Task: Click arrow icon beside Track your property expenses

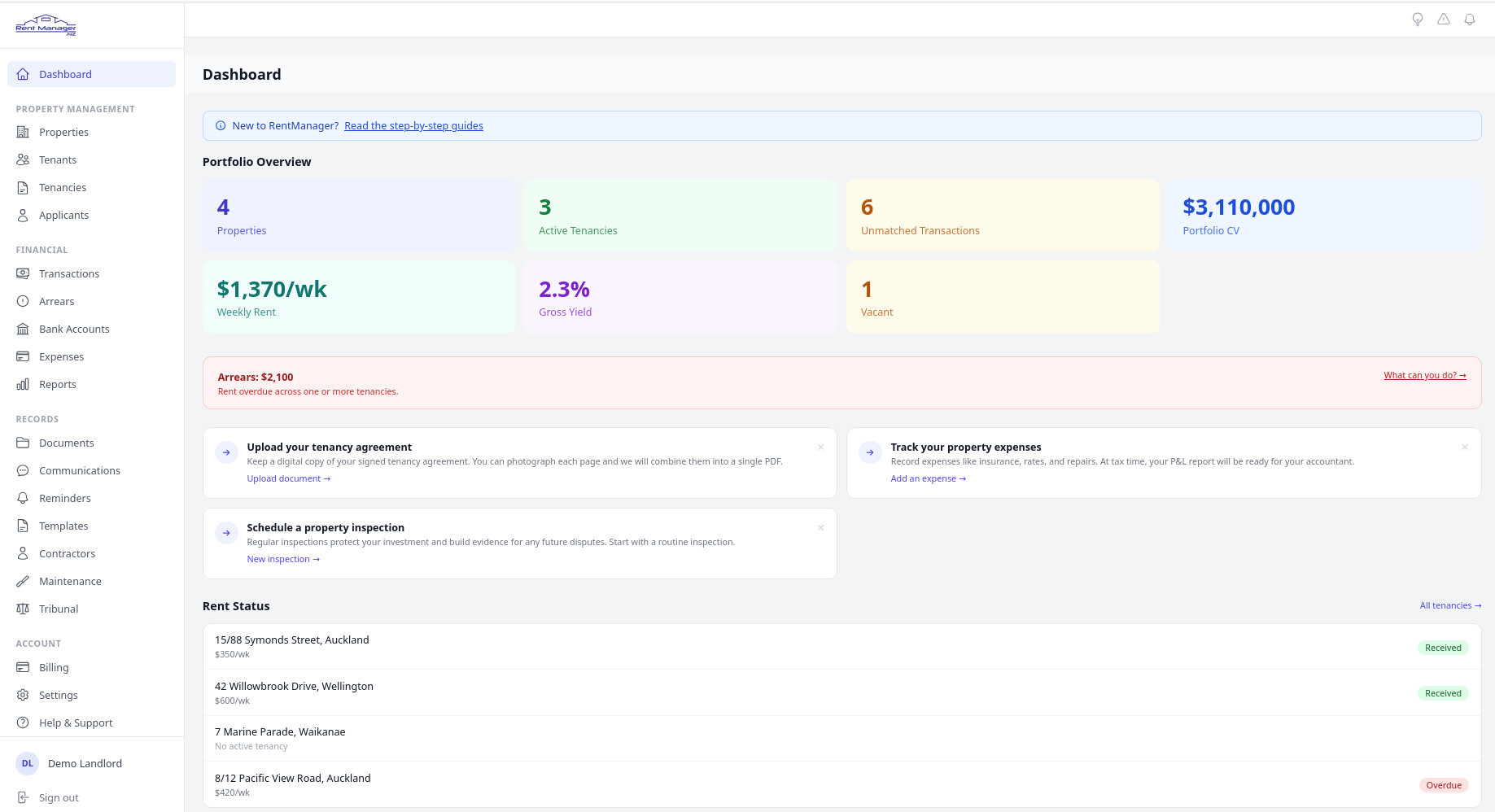Action: [x=870, y=452]
